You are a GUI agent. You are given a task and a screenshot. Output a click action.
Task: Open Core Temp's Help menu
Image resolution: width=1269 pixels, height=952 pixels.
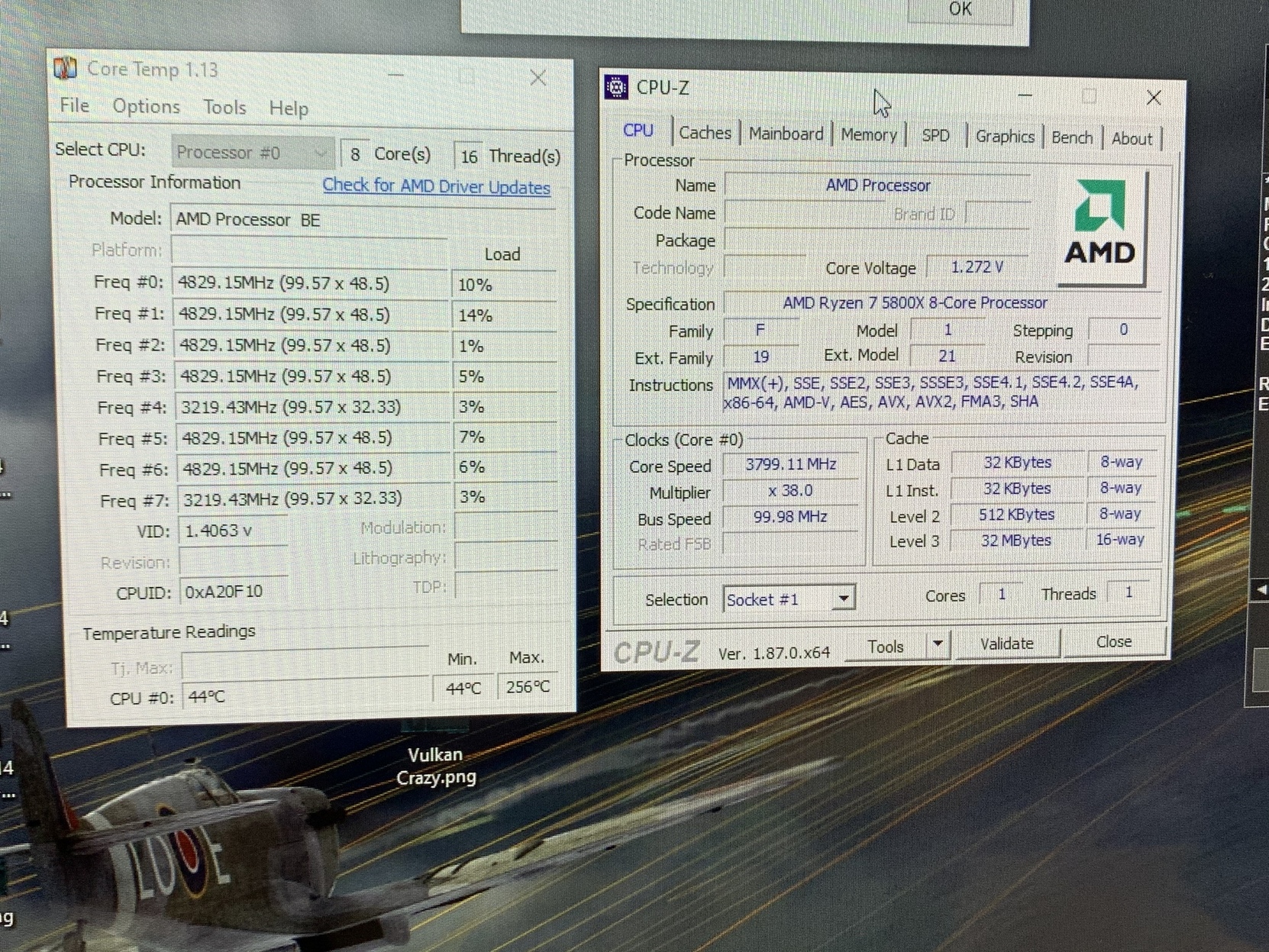[289, 108]
